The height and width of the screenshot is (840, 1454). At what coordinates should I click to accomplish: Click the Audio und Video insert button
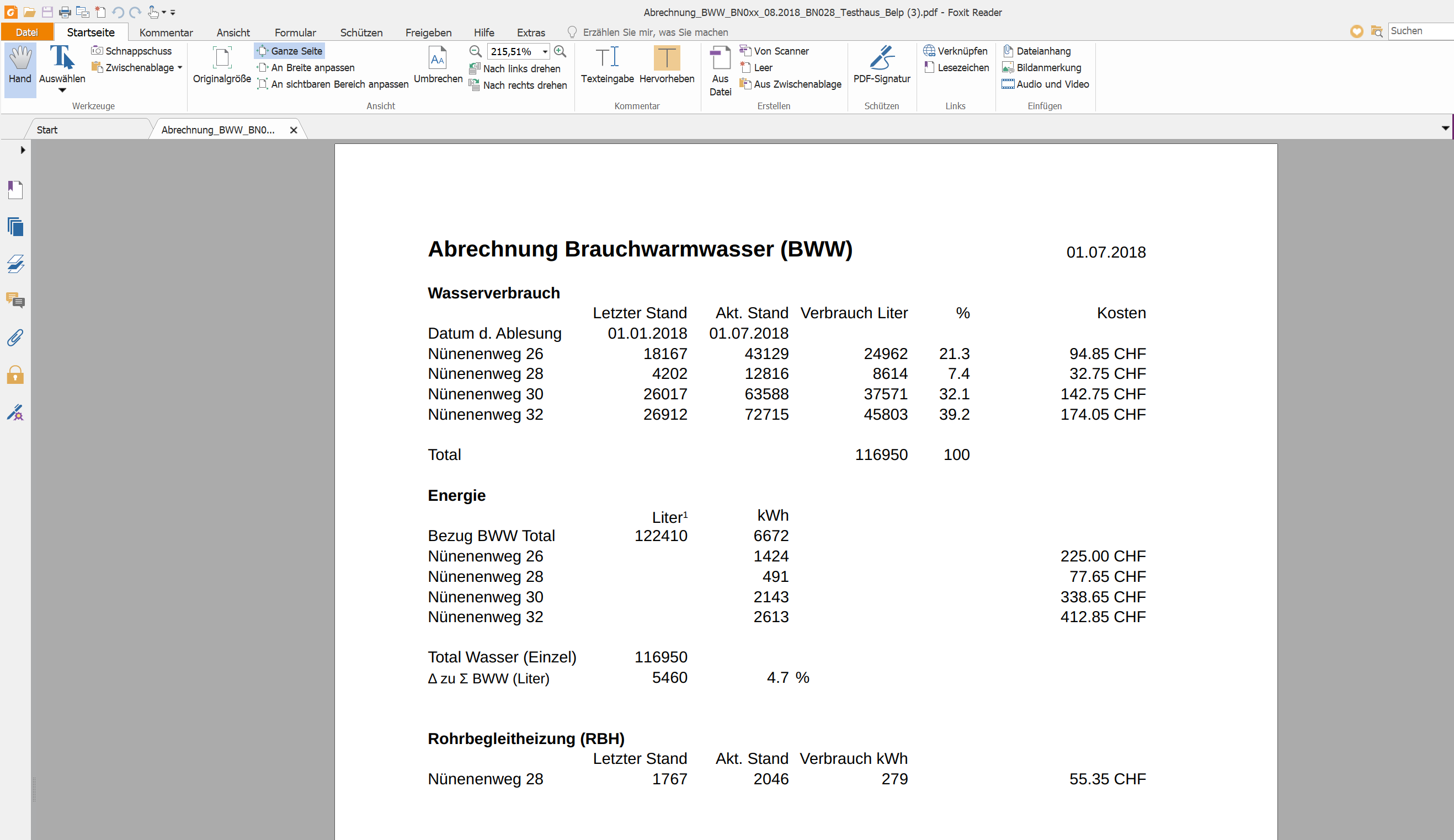(x=1046, y=84)
